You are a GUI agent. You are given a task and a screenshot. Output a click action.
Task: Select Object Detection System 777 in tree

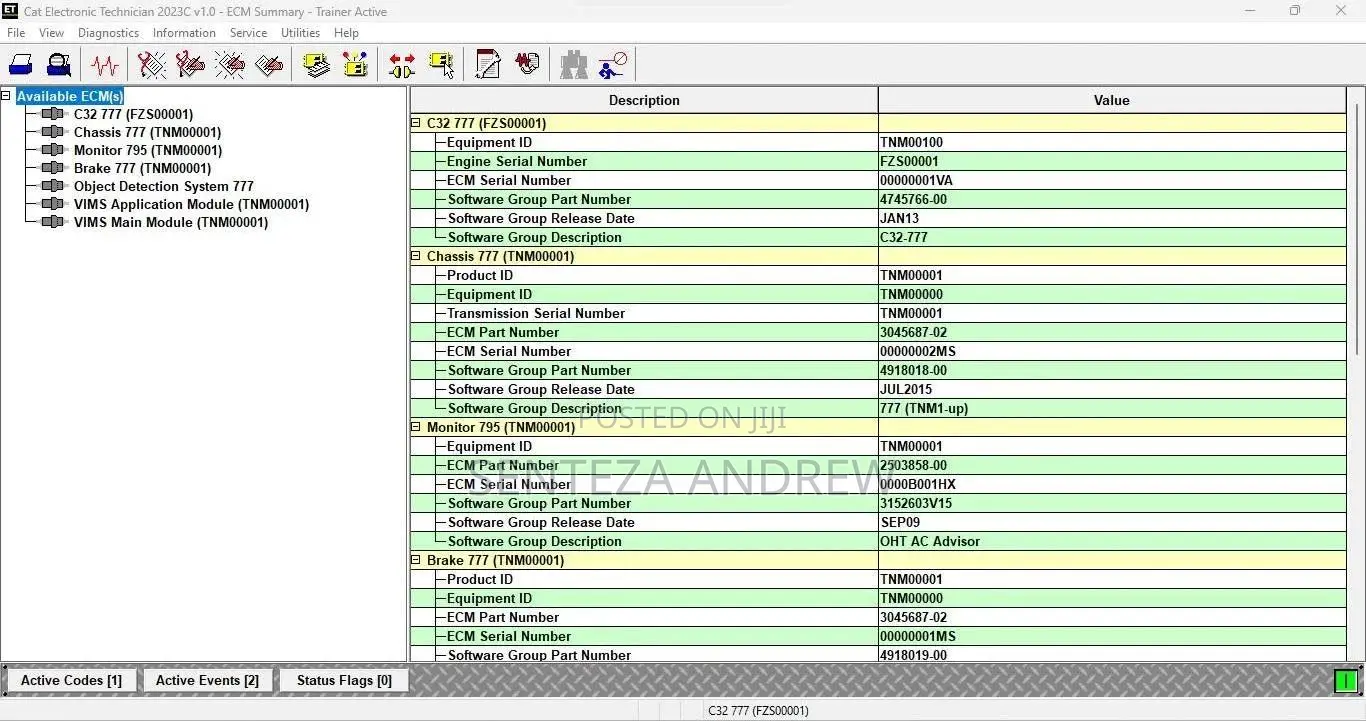tap(164, 186)
